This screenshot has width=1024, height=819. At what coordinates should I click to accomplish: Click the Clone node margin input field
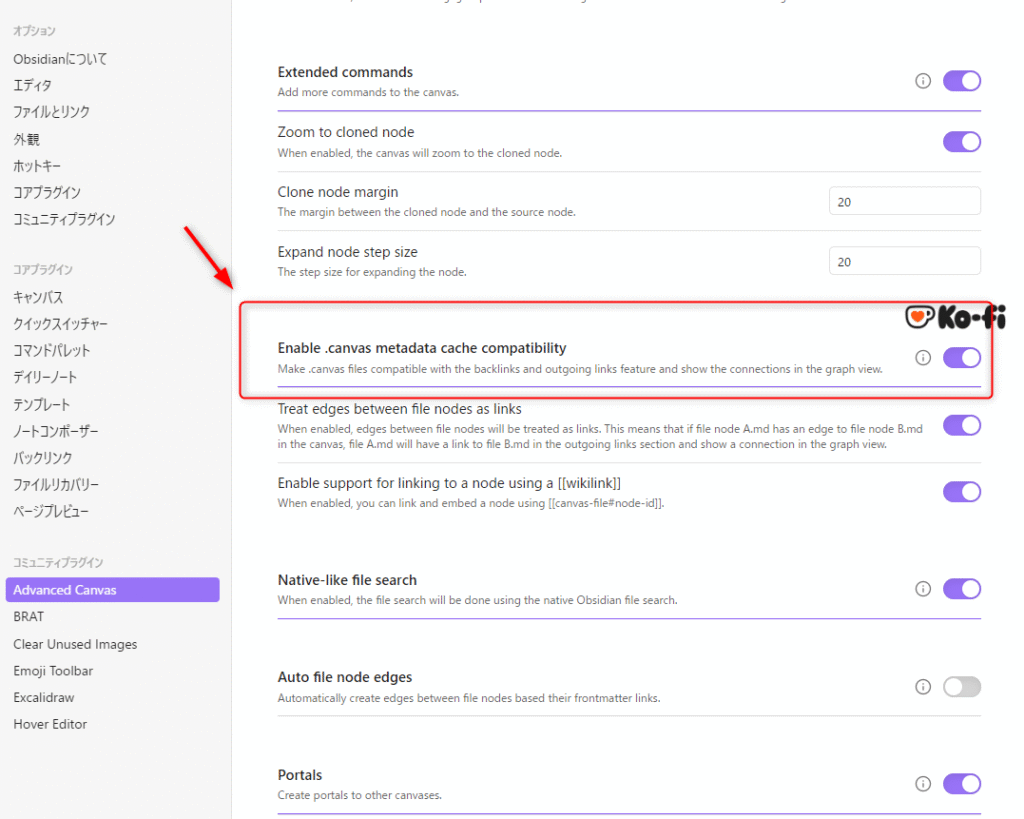[x=904, y=201]
